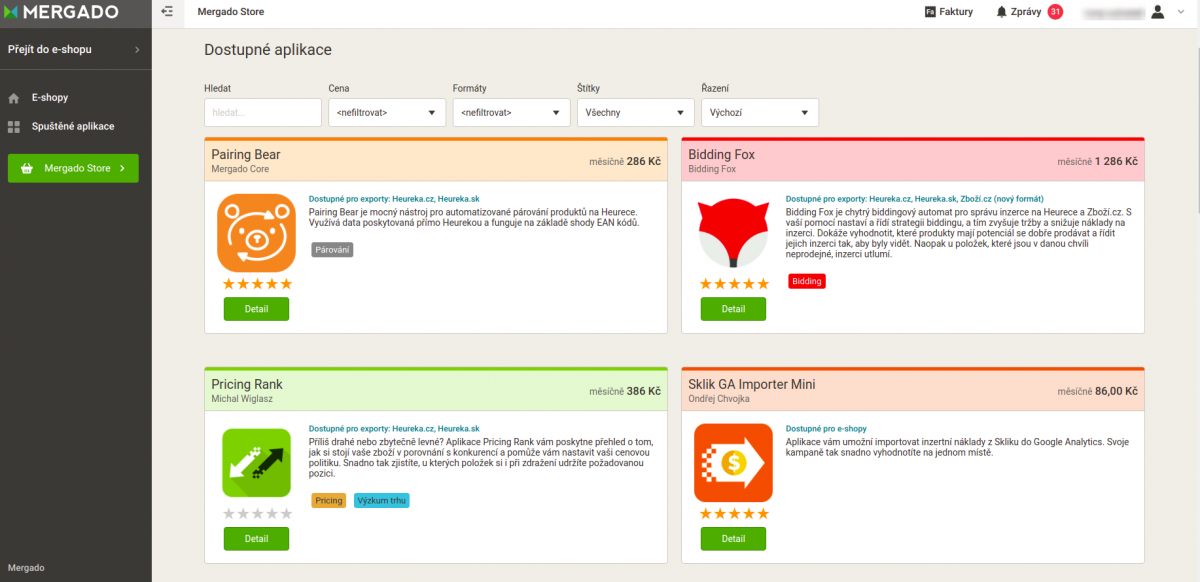Expand the Přejít do e-shopu selector
The width and height of the screenshot is (1200, 582).
pos(76,49)
